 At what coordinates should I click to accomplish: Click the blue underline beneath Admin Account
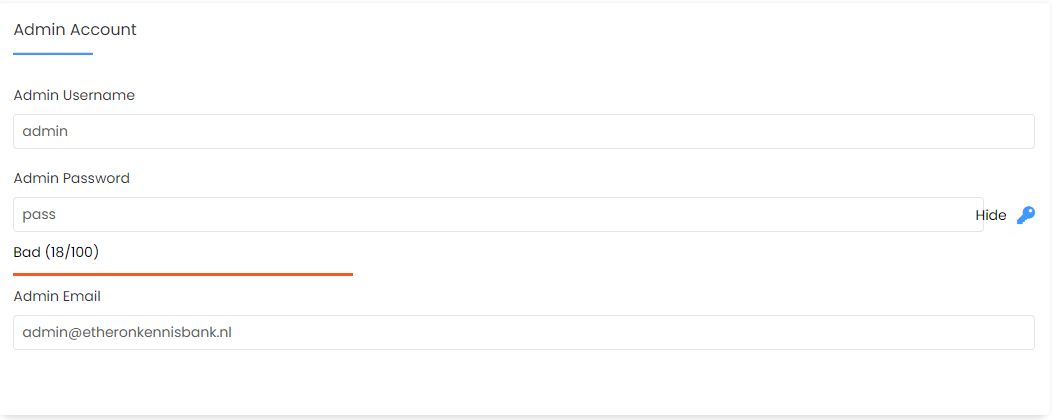coord(53,53)
